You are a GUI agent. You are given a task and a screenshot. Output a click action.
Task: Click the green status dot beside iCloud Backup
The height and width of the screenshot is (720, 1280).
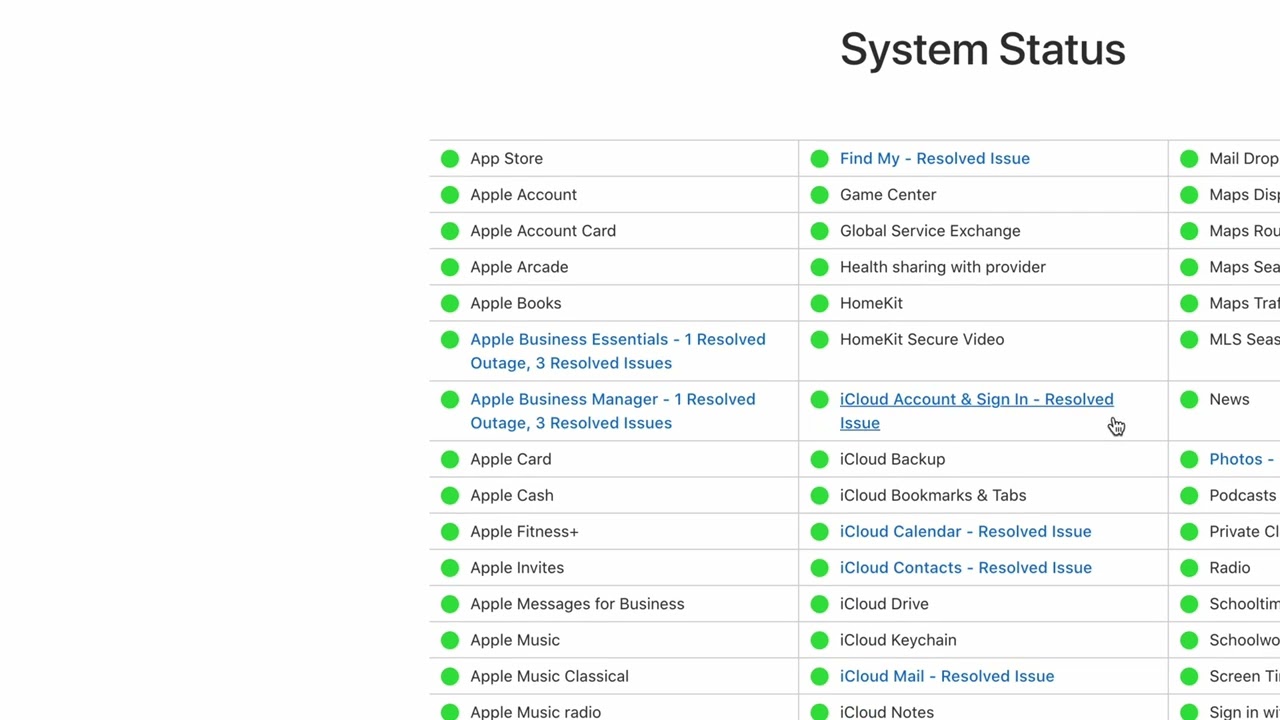820,459
